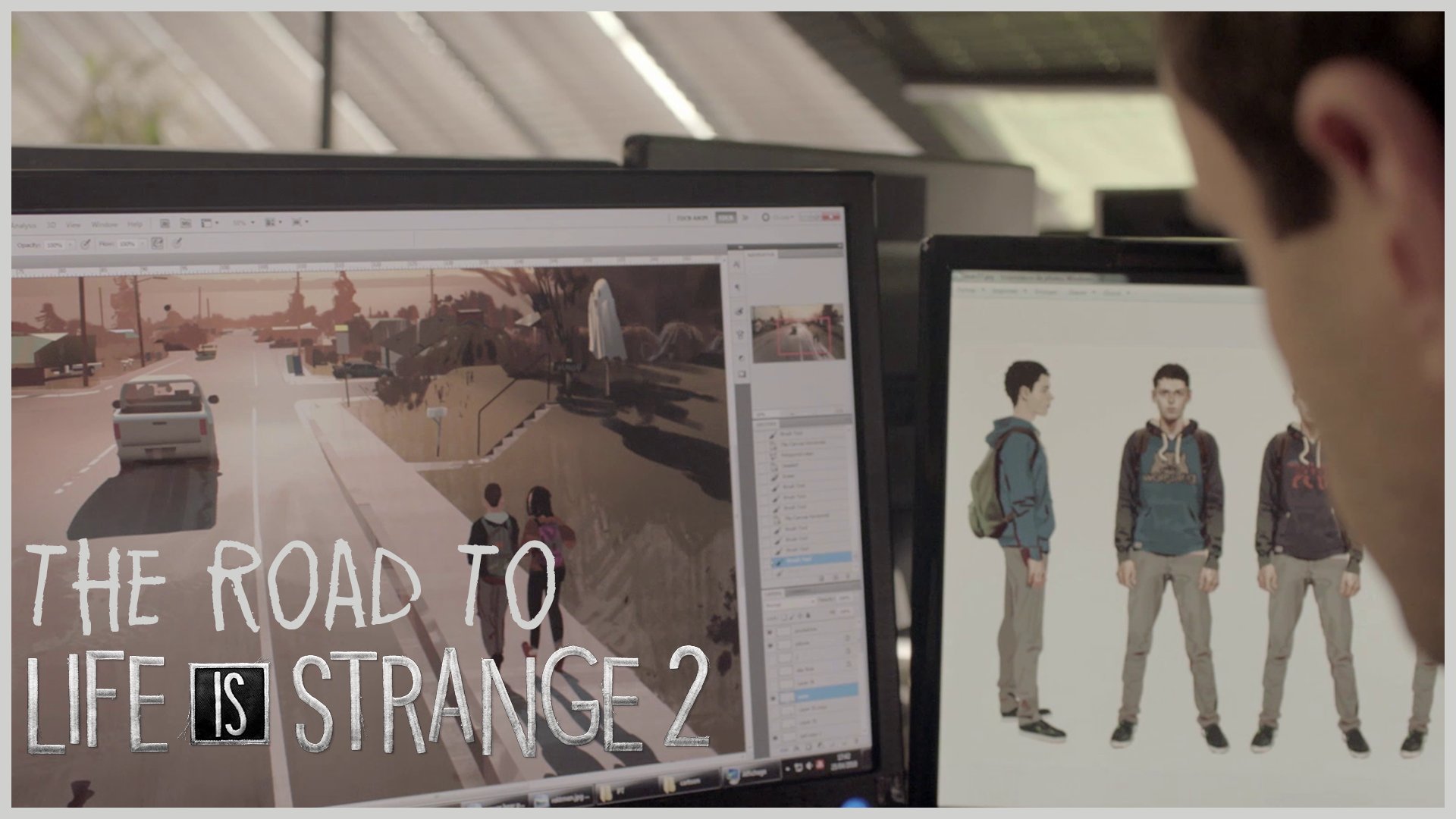Click the brush icon in collapsed panel dock

point(739,312)
